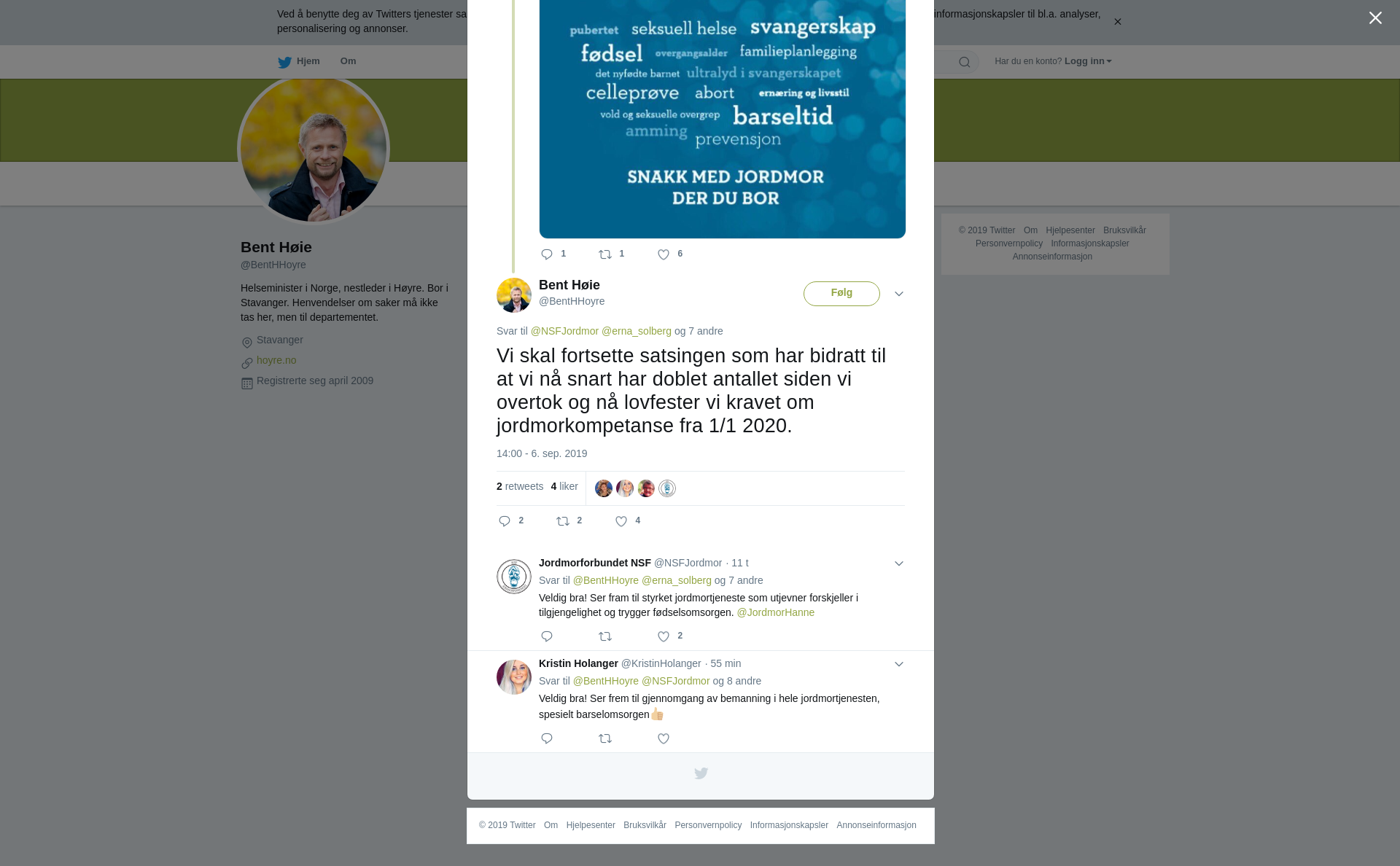Retweet the Jordmorforbundet NSF reply
This screenshot has height=866, width=1400.
coord(605,636)
